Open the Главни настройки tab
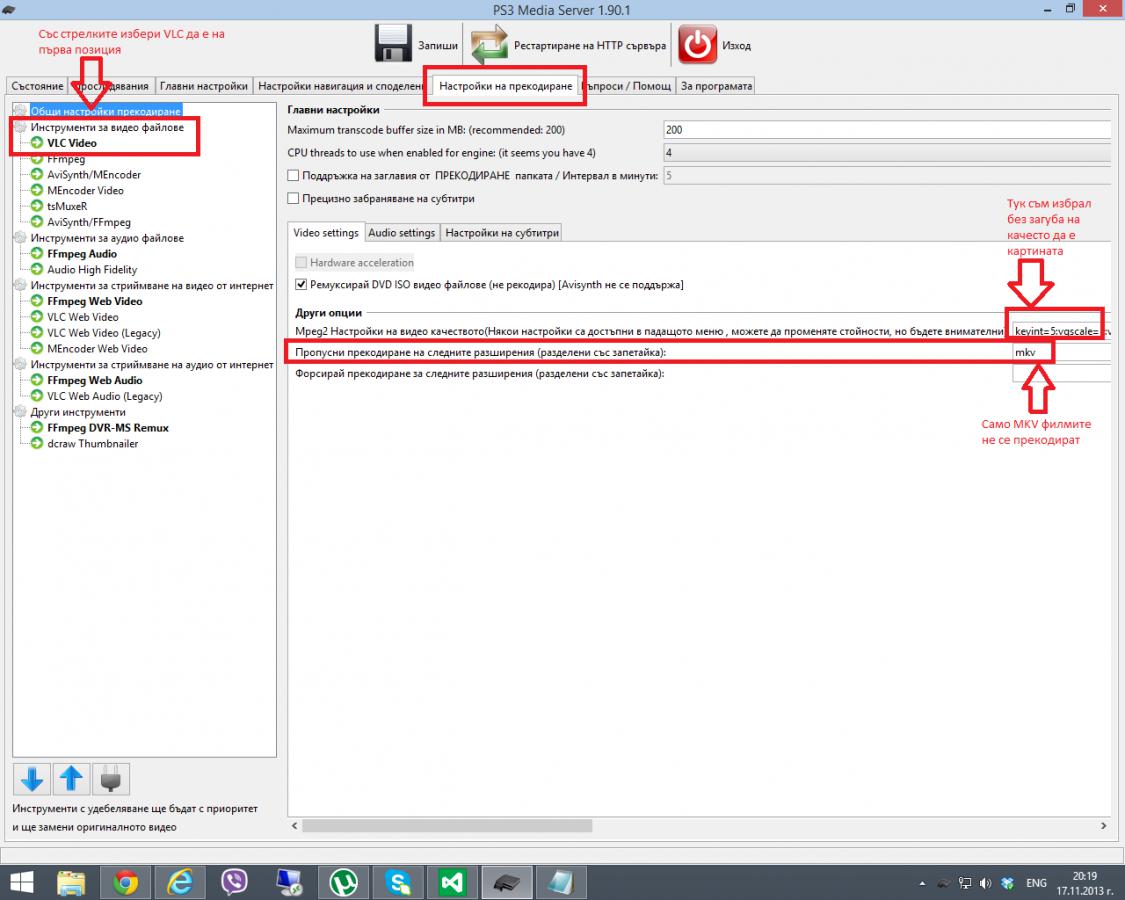 pos(204,85)
